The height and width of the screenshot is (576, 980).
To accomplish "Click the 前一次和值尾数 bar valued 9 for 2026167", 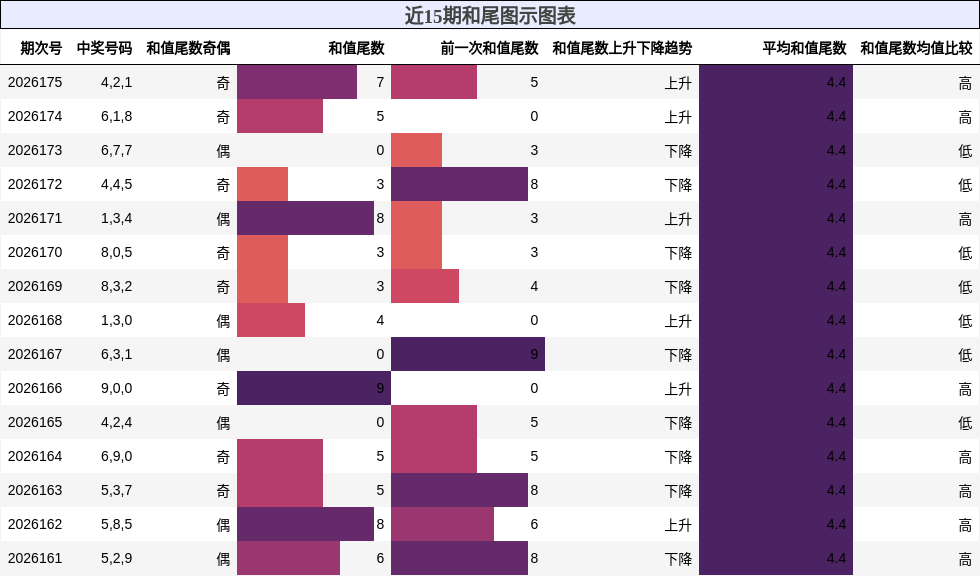I will point(468,354).
